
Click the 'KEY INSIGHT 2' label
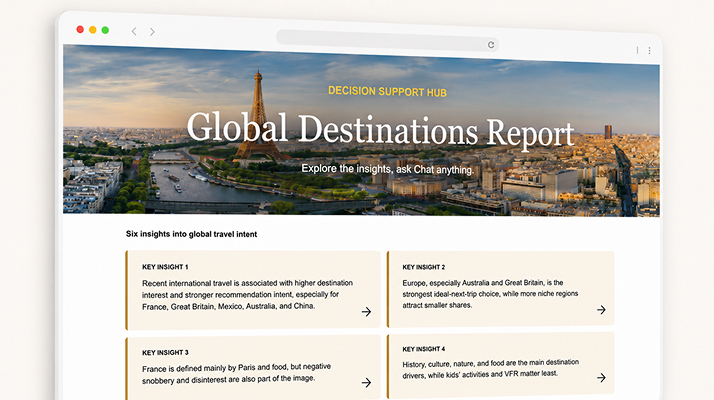[x=423, y=267]
